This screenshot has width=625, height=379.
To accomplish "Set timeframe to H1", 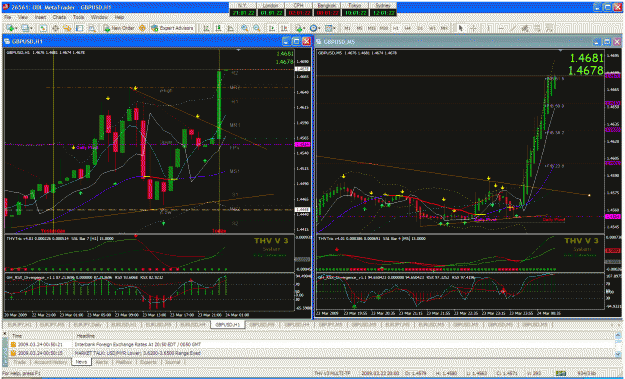I will [x=396, y=28].
